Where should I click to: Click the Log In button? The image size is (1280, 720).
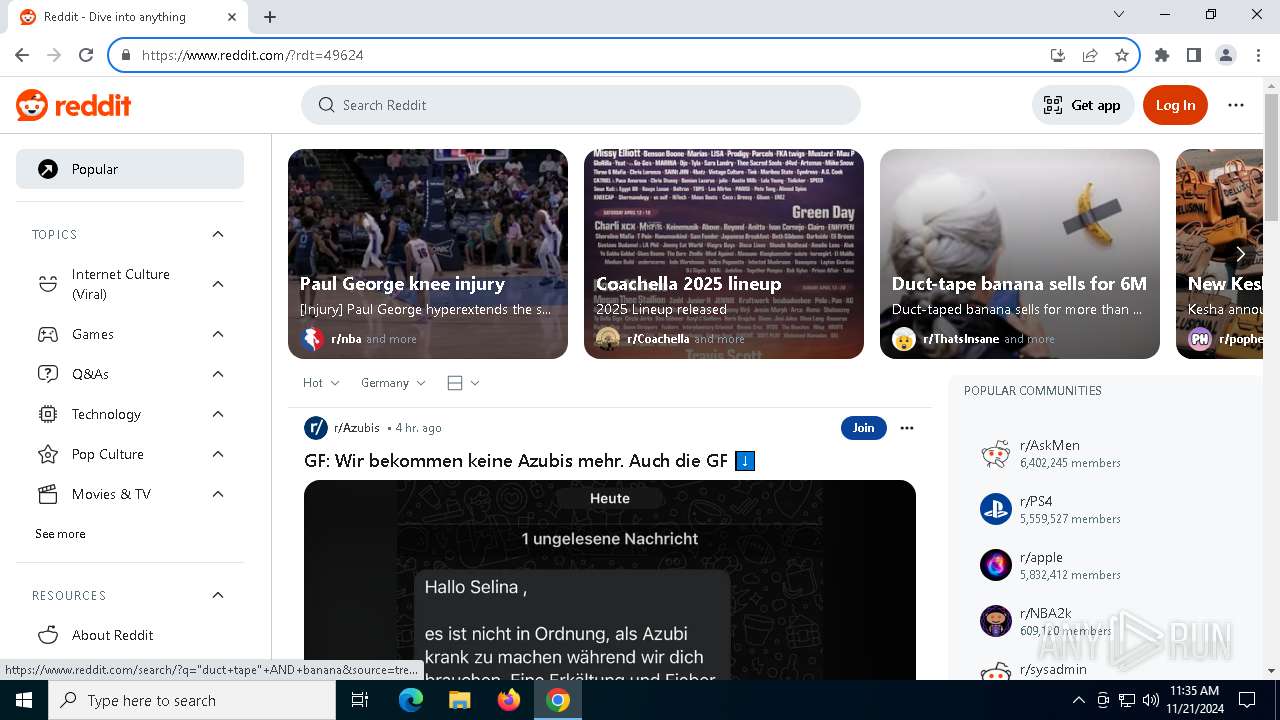pos(1175,105)
